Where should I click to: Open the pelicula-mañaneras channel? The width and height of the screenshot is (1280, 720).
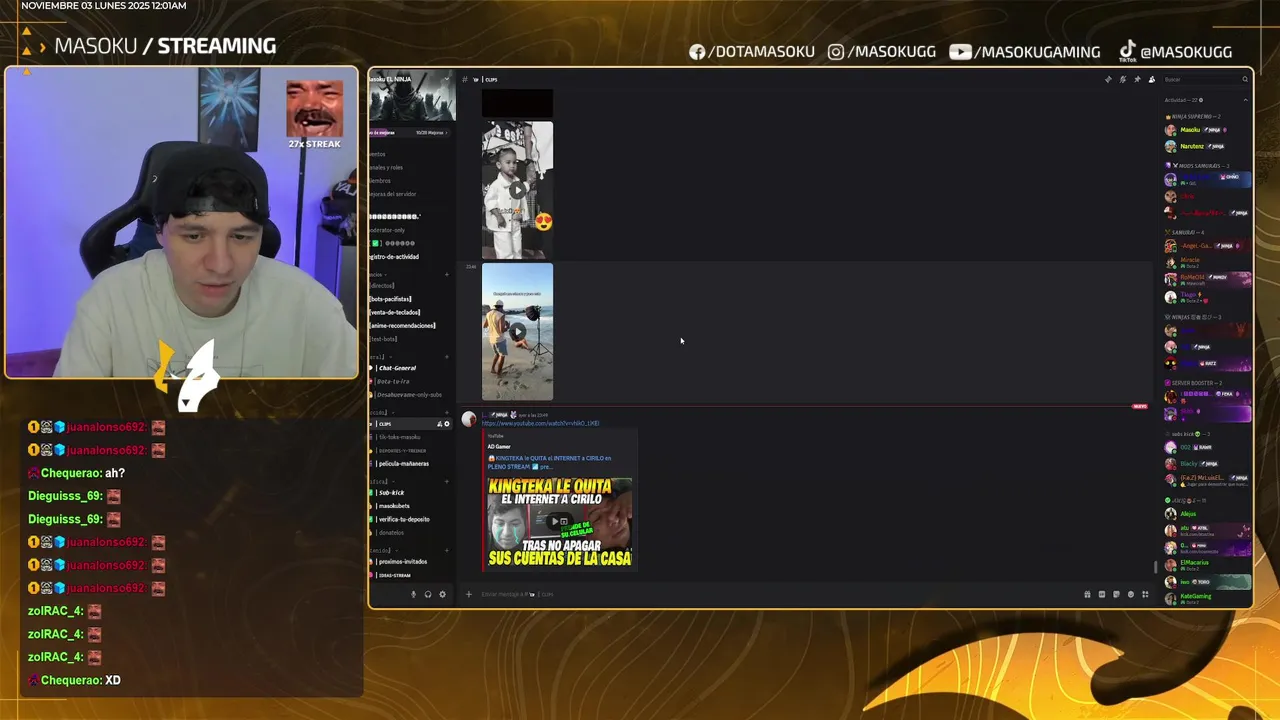(x=403, y=463)
